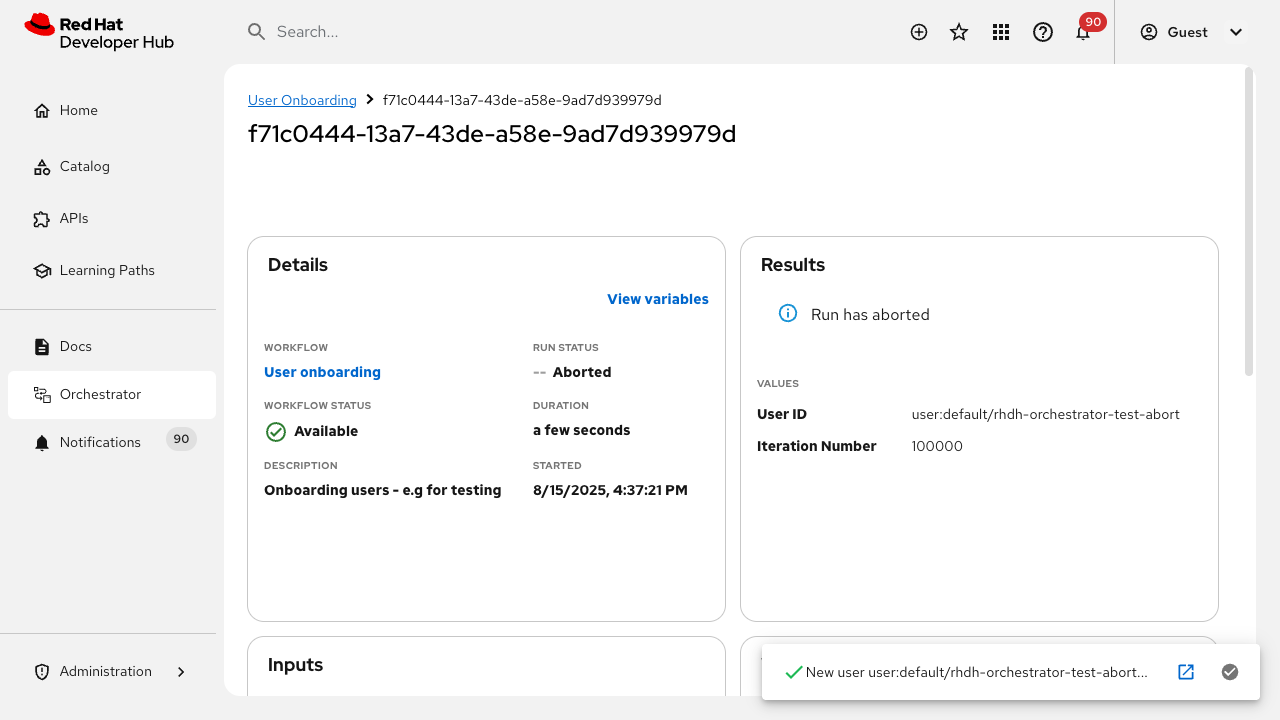This screenshot has height=720, width=1280.
Task: Select Orchestrator in the sidebar
Action: 100,395
